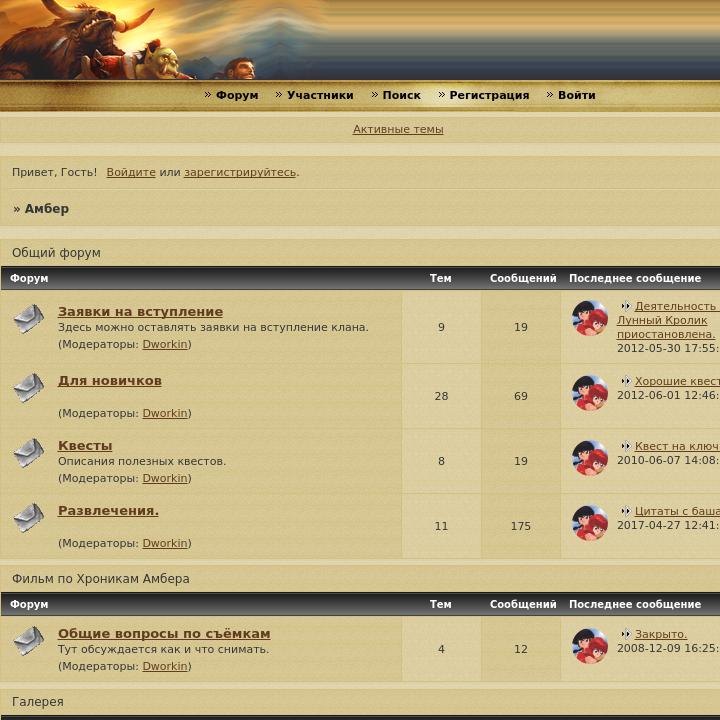
Task: Click the Галерея category heading
Action: point(38,702)
